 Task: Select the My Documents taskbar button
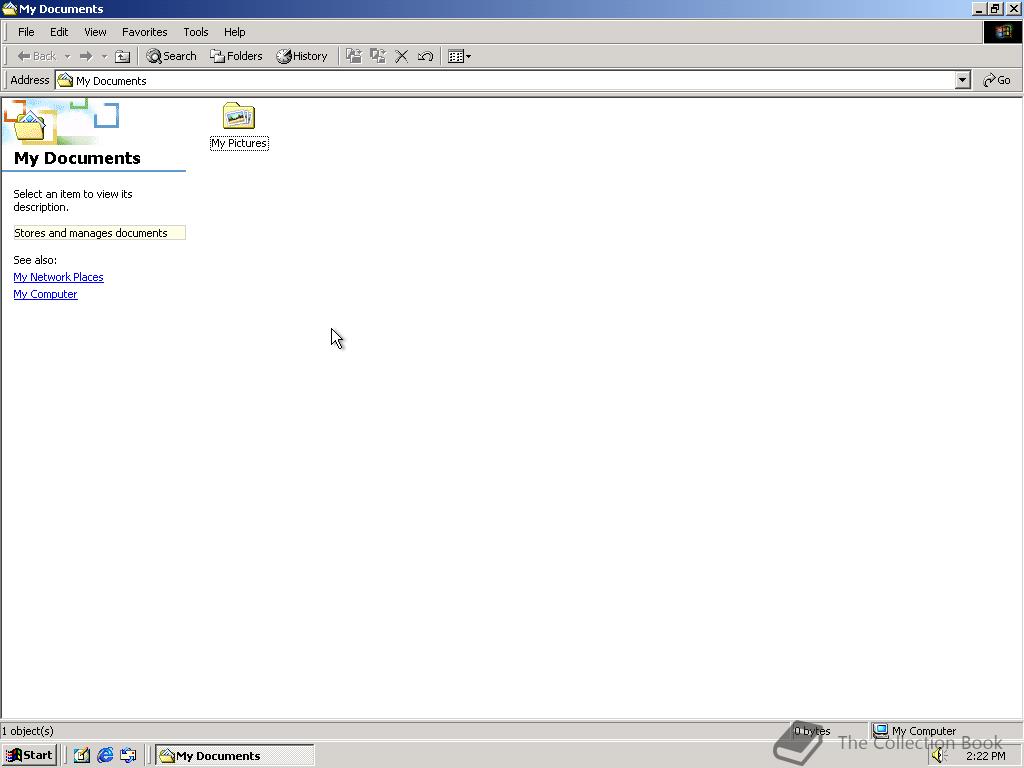(x=234, y=756)
